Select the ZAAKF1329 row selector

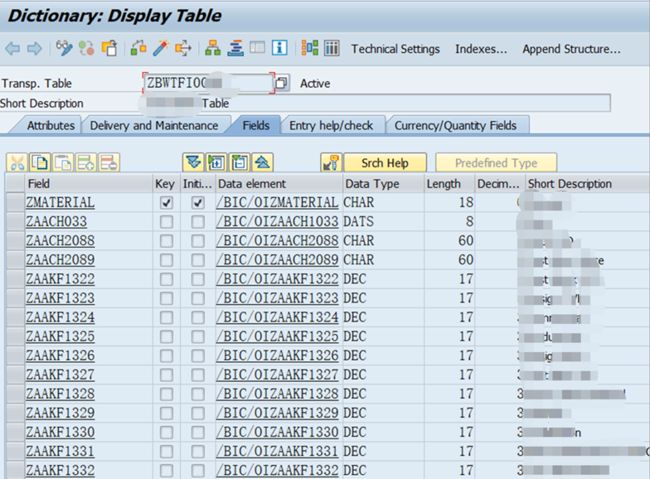point(15,413)
